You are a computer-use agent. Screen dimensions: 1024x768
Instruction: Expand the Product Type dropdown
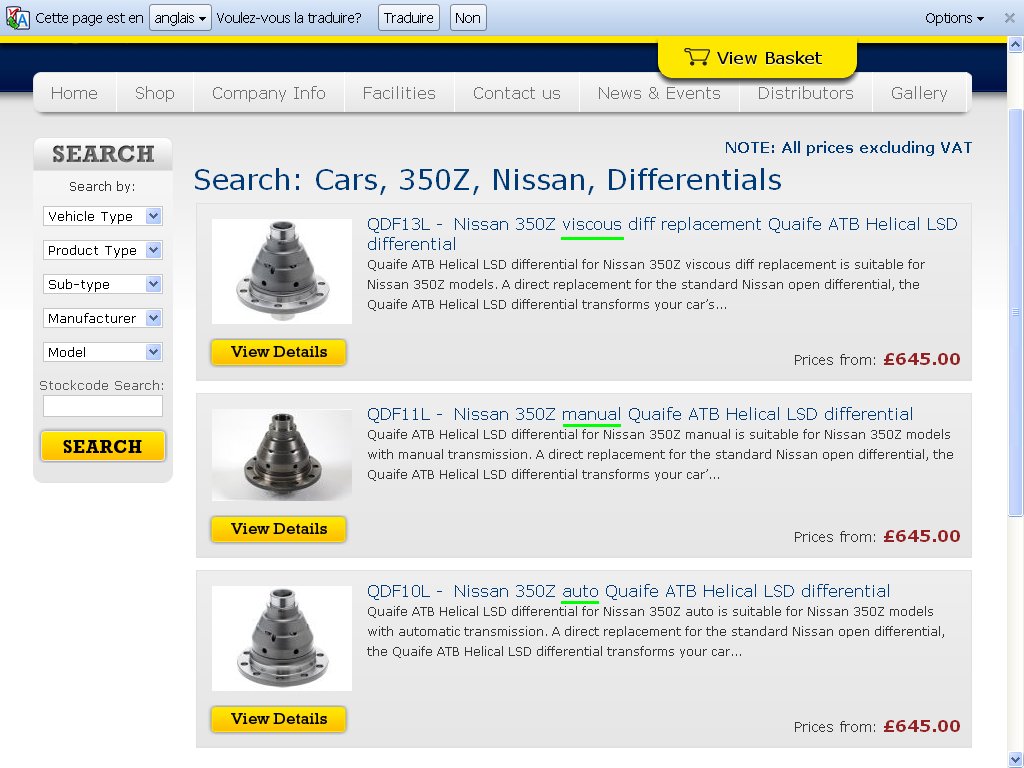point(103,250)
